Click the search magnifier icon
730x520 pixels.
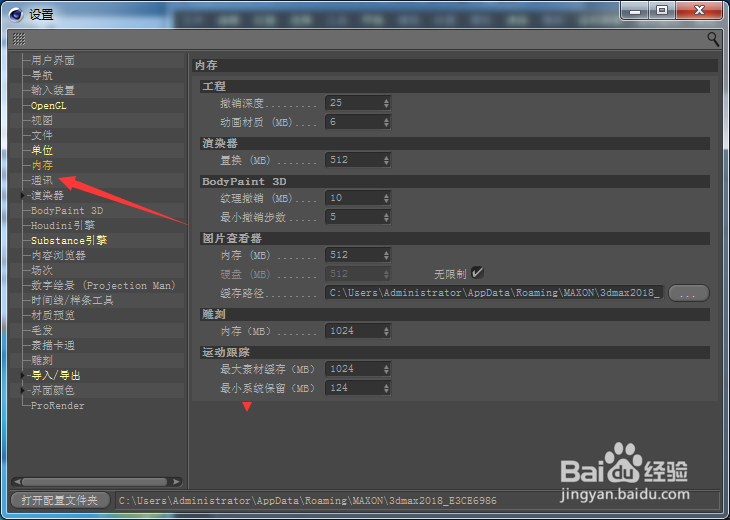pyautogui.click(x=713, y=39)
